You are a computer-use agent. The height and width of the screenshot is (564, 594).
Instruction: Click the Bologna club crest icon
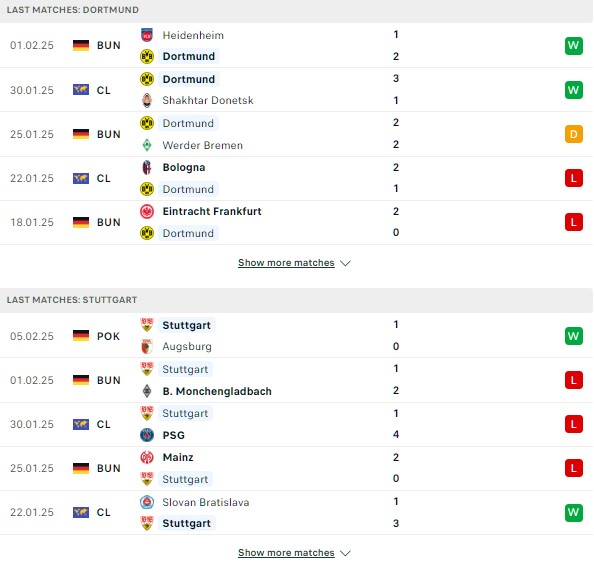click(x=147, y=167)
